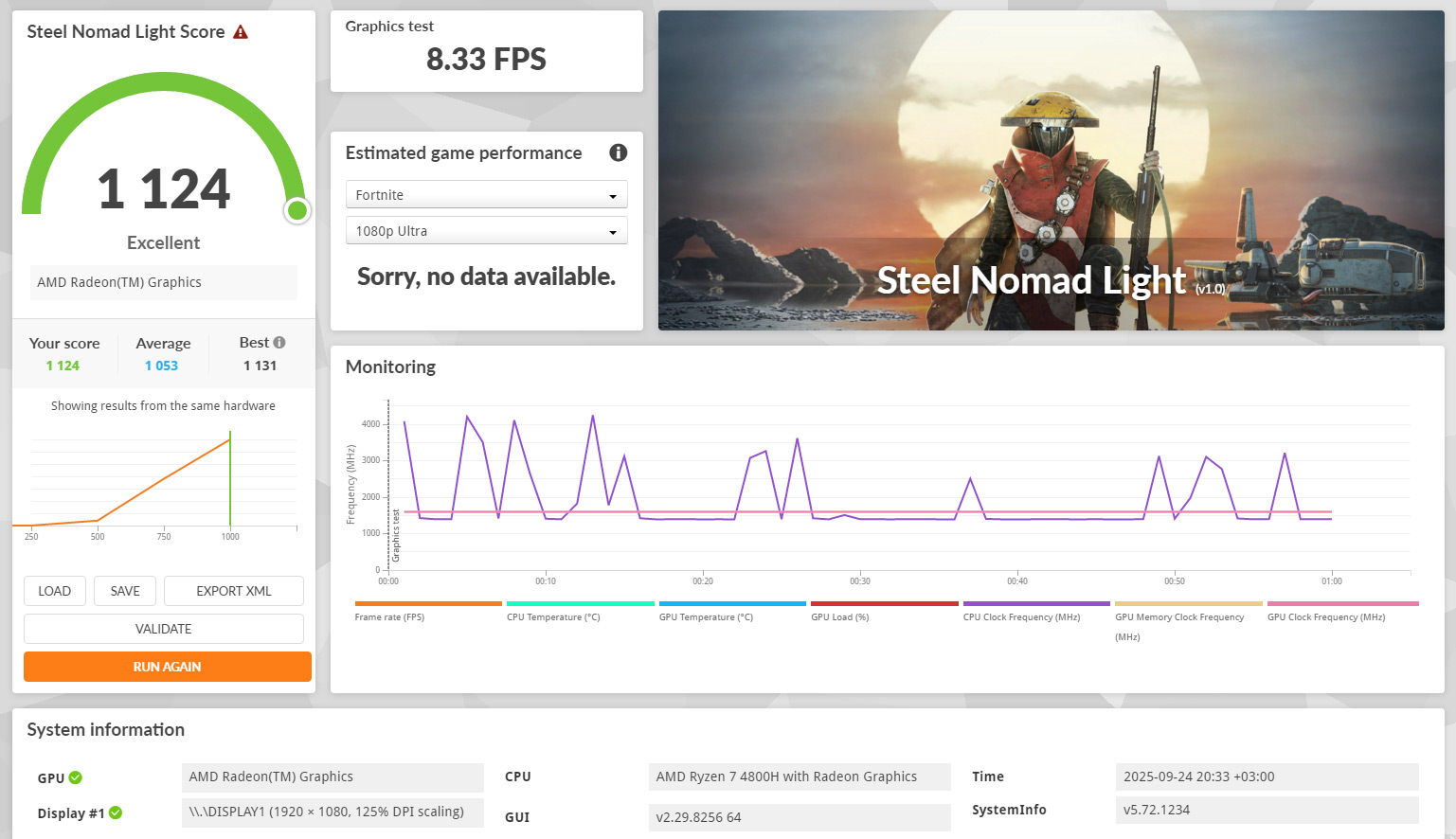Start the benchmark with RUN AGAIN
The image size is (1456, 839).
pyautogui.click(x=168, y=667)
